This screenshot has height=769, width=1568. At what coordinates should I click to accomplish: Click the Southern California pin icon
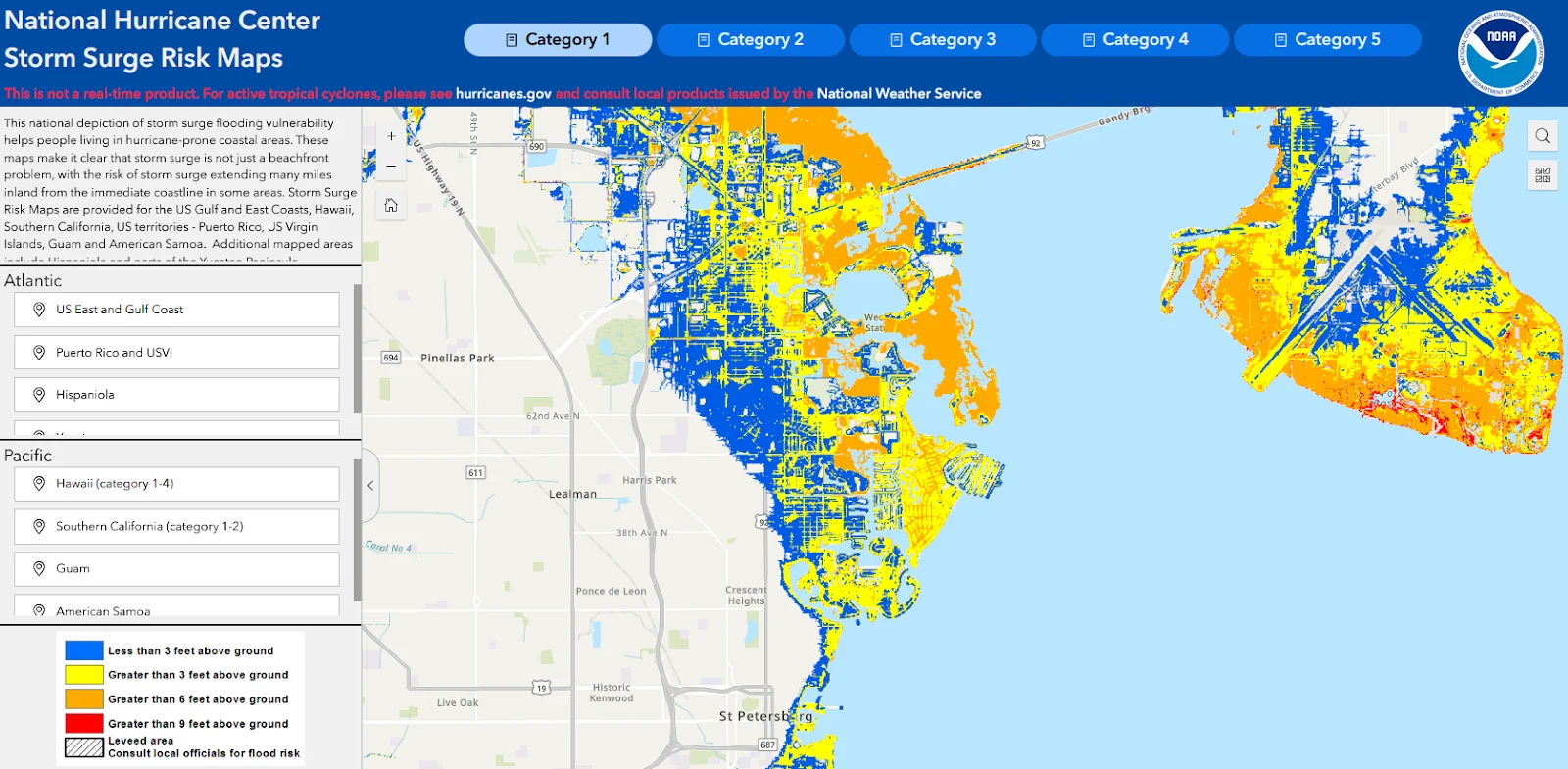(39, 526)
